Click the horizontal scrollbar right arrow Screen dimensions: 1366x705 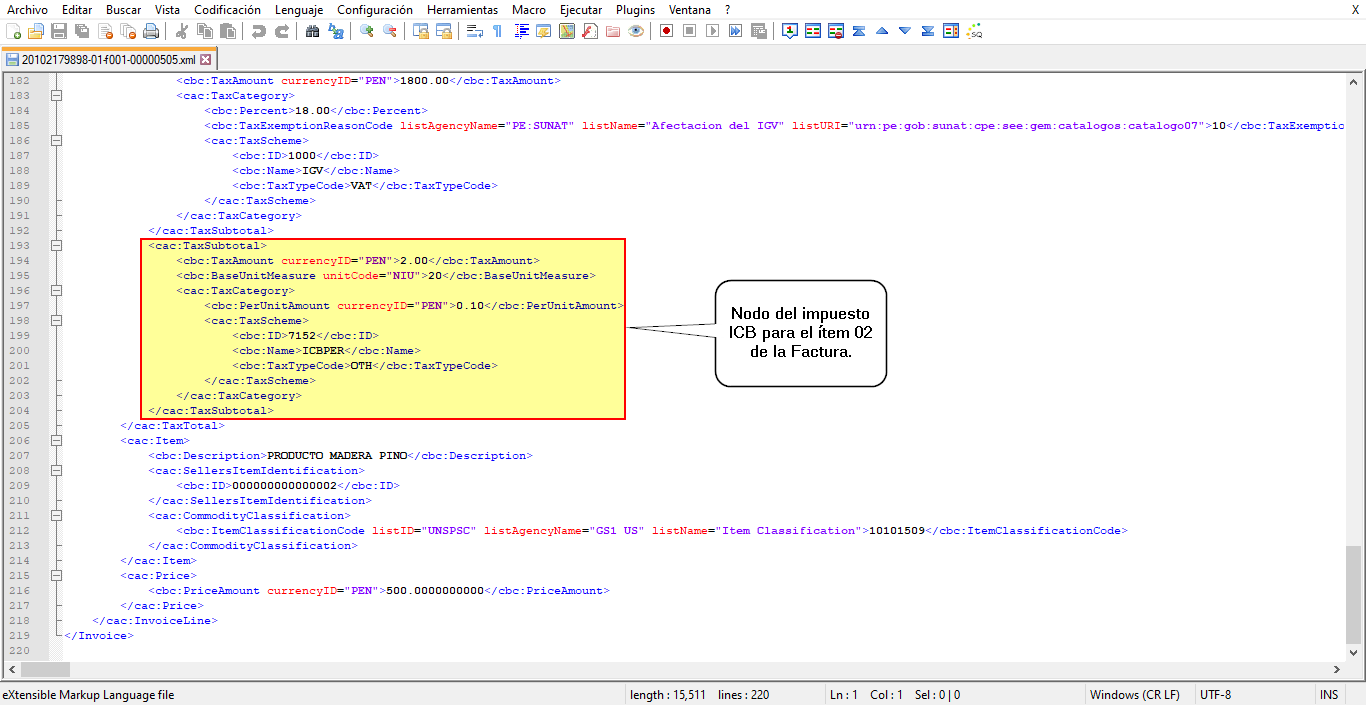click(x=1337, y=669)
